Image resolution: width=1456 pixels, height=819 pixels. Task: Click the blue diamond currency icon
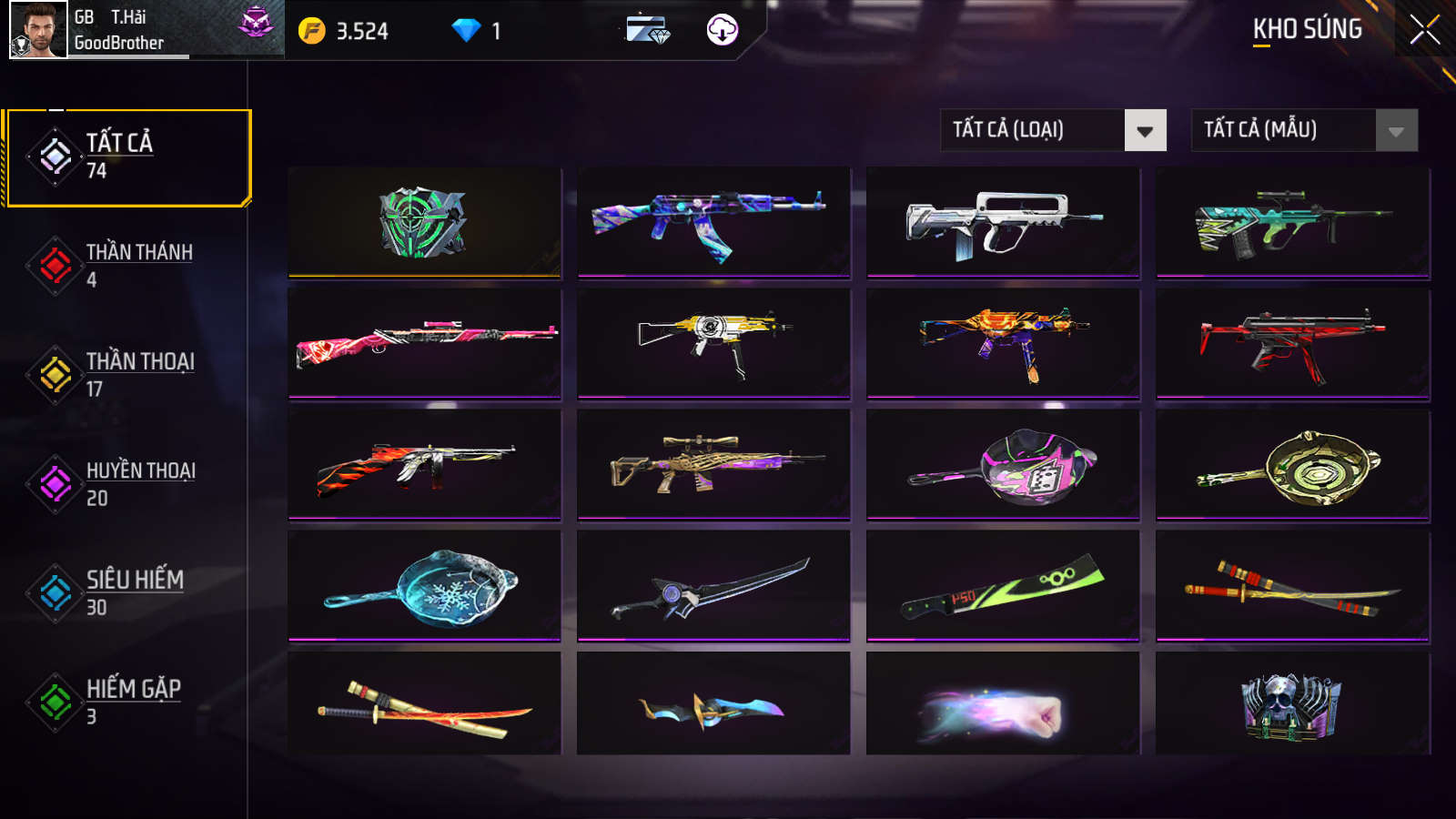pyautogui.click(x=466, y=31)
